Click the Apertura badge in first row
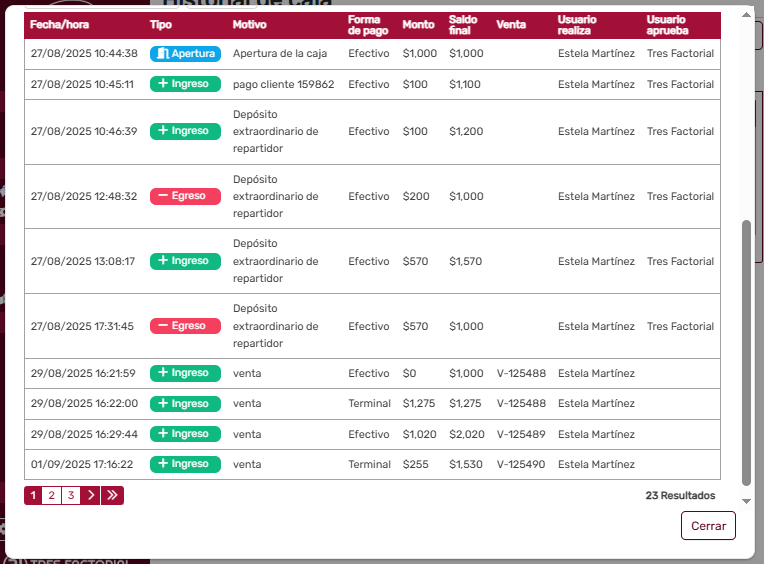764x564 pixels. click(x=185, y=54)
